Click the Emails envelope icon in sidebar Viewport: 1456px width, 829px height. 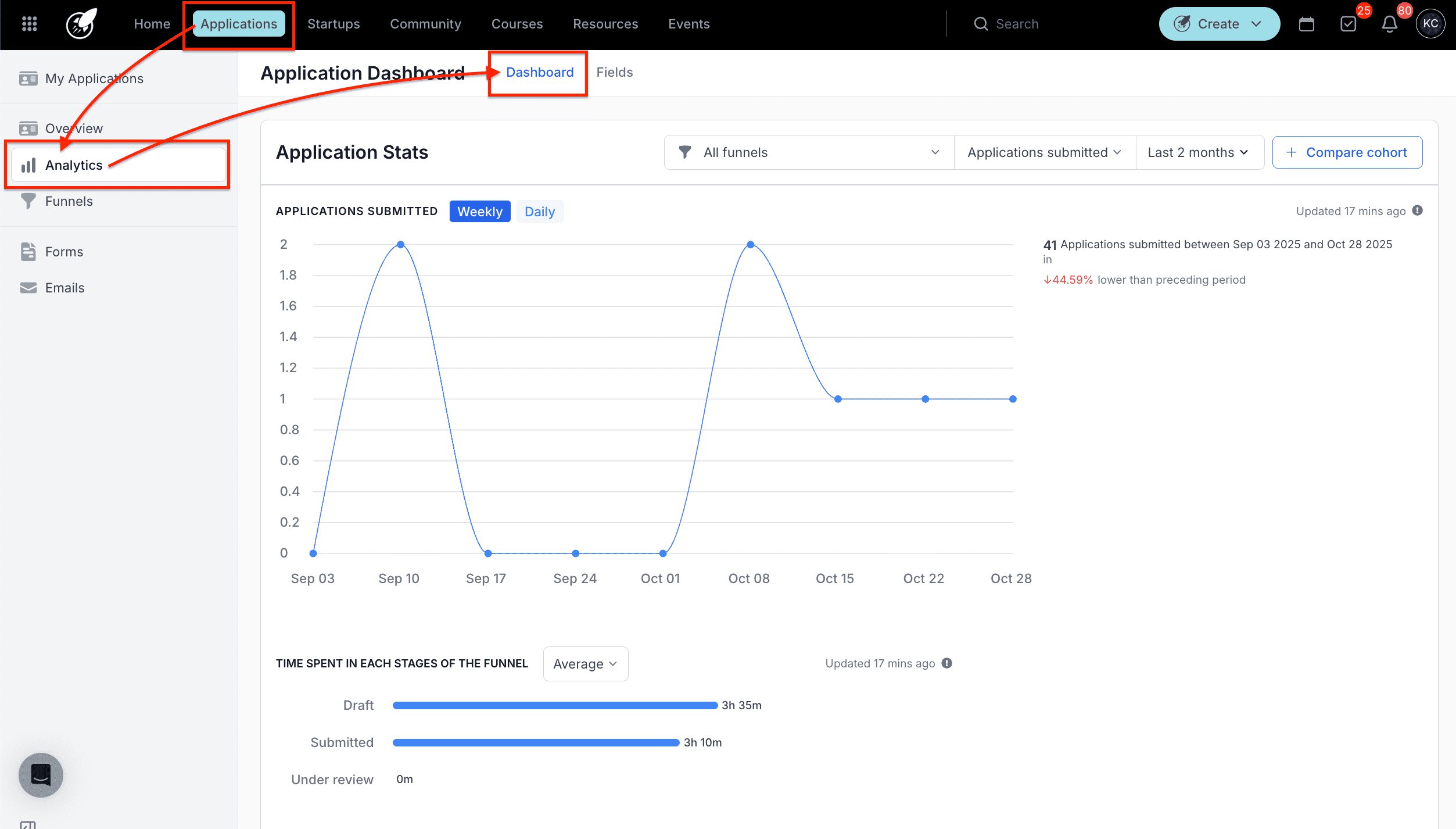(x=28, y=287)
